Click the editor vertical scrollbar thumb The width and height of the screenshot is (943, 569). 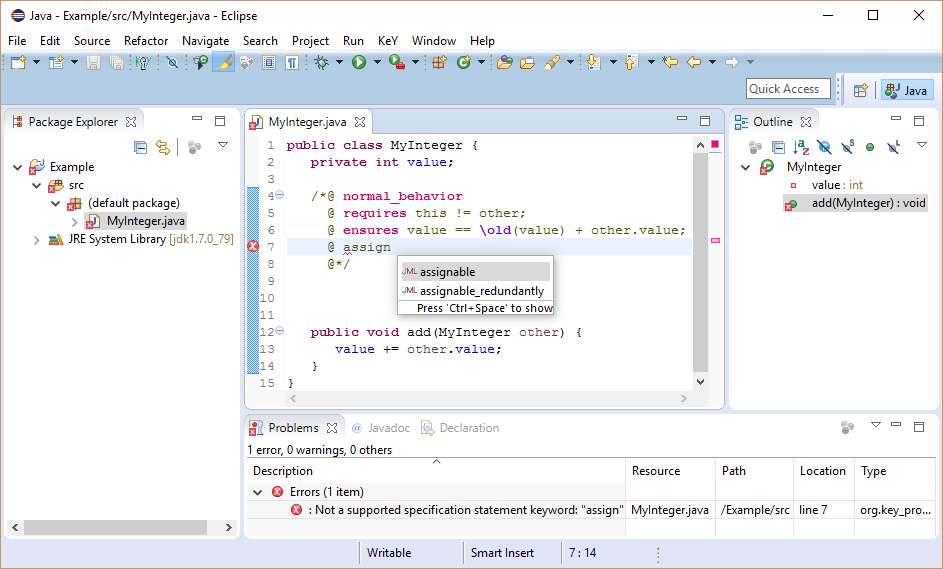point(700,262)
